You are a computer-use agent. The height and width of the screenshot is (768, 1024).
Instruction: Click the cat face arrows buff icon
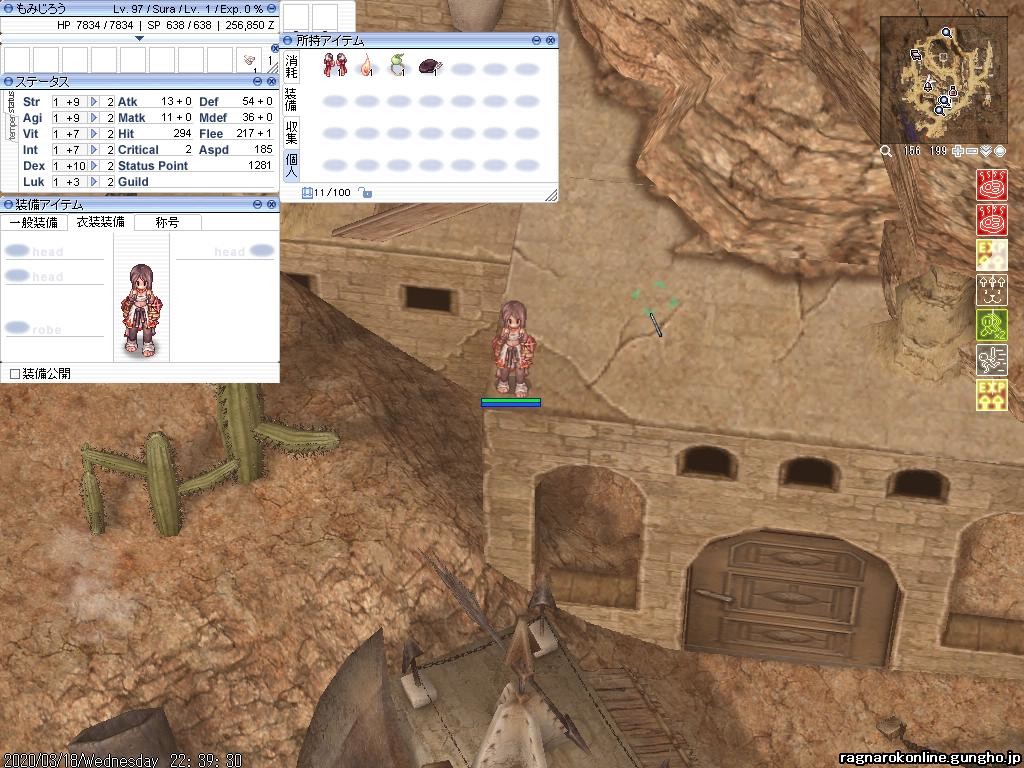tap(991, 290)
